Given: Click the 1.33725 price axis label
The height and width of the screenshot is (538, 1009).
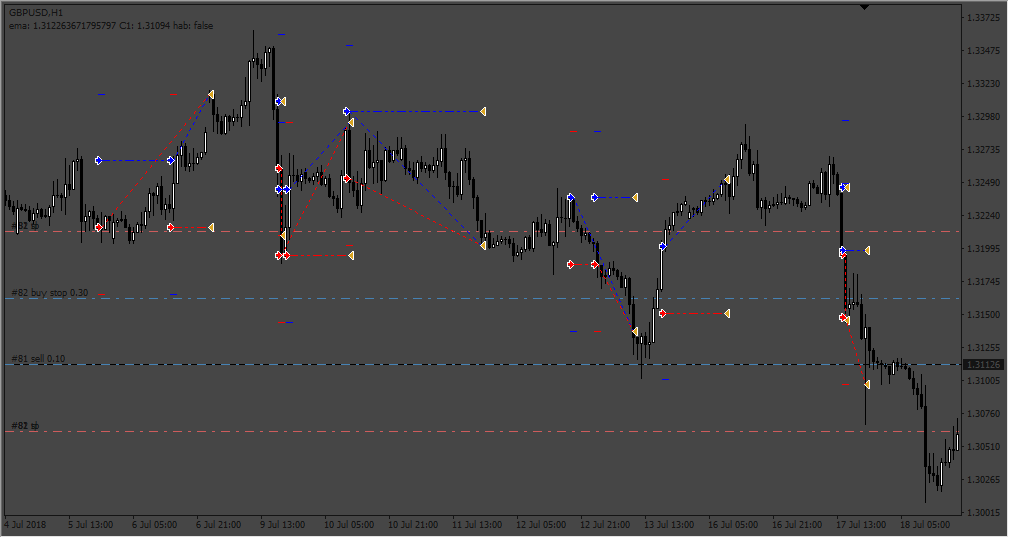Looking at the screenshot, I should click(x=984, y=18).
